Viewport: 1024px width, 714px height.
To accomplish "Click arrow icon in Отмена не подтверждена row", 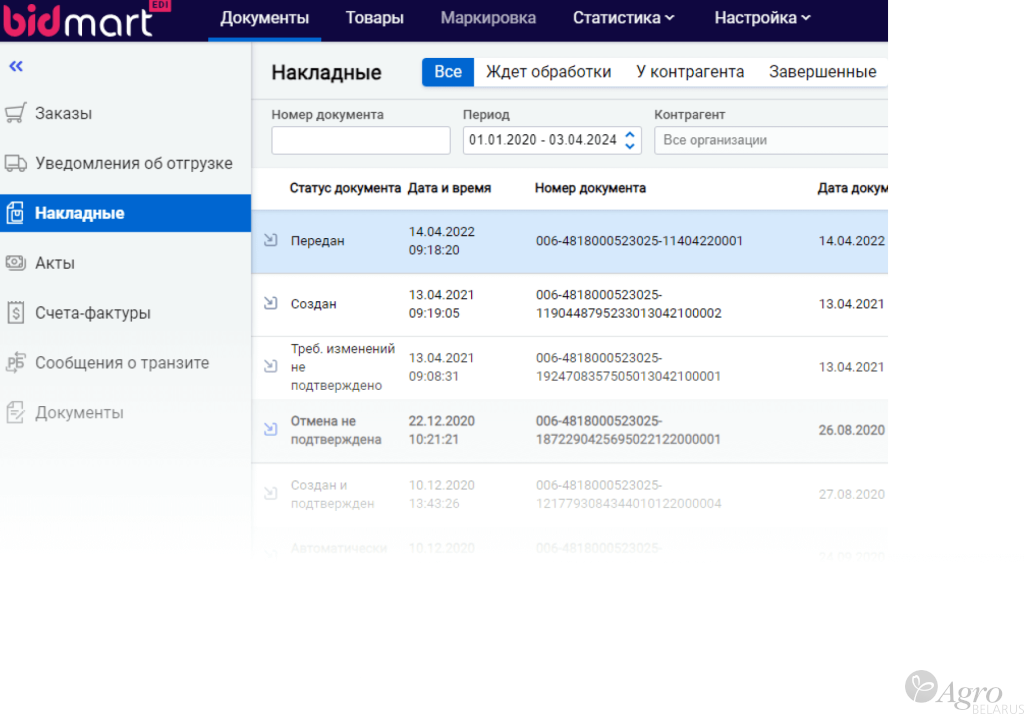I will click(x=270, y=429).
